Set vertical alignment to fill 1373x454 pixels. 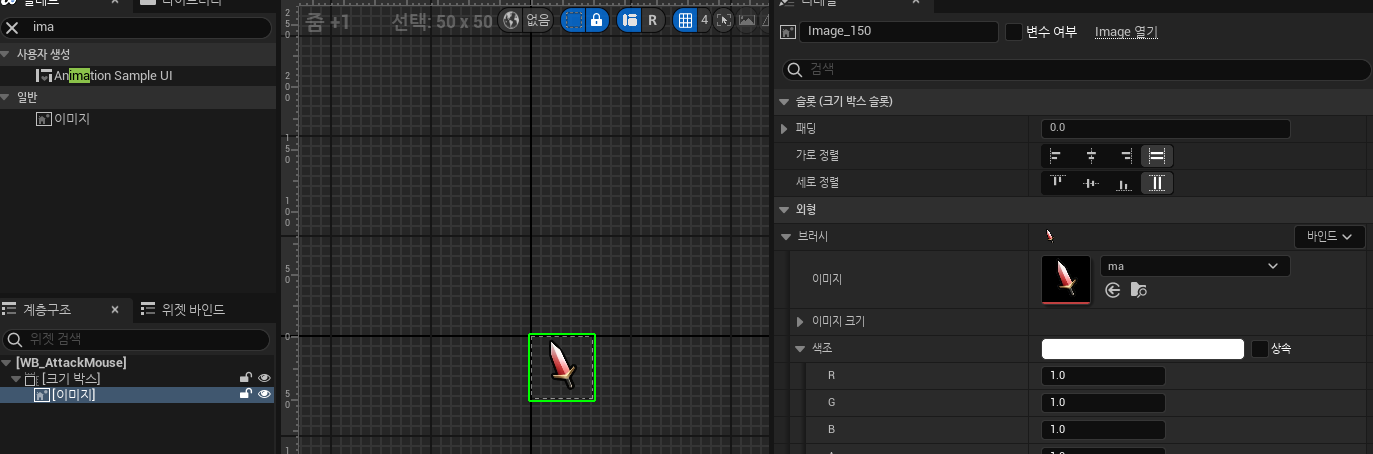tap(1157, 183)
